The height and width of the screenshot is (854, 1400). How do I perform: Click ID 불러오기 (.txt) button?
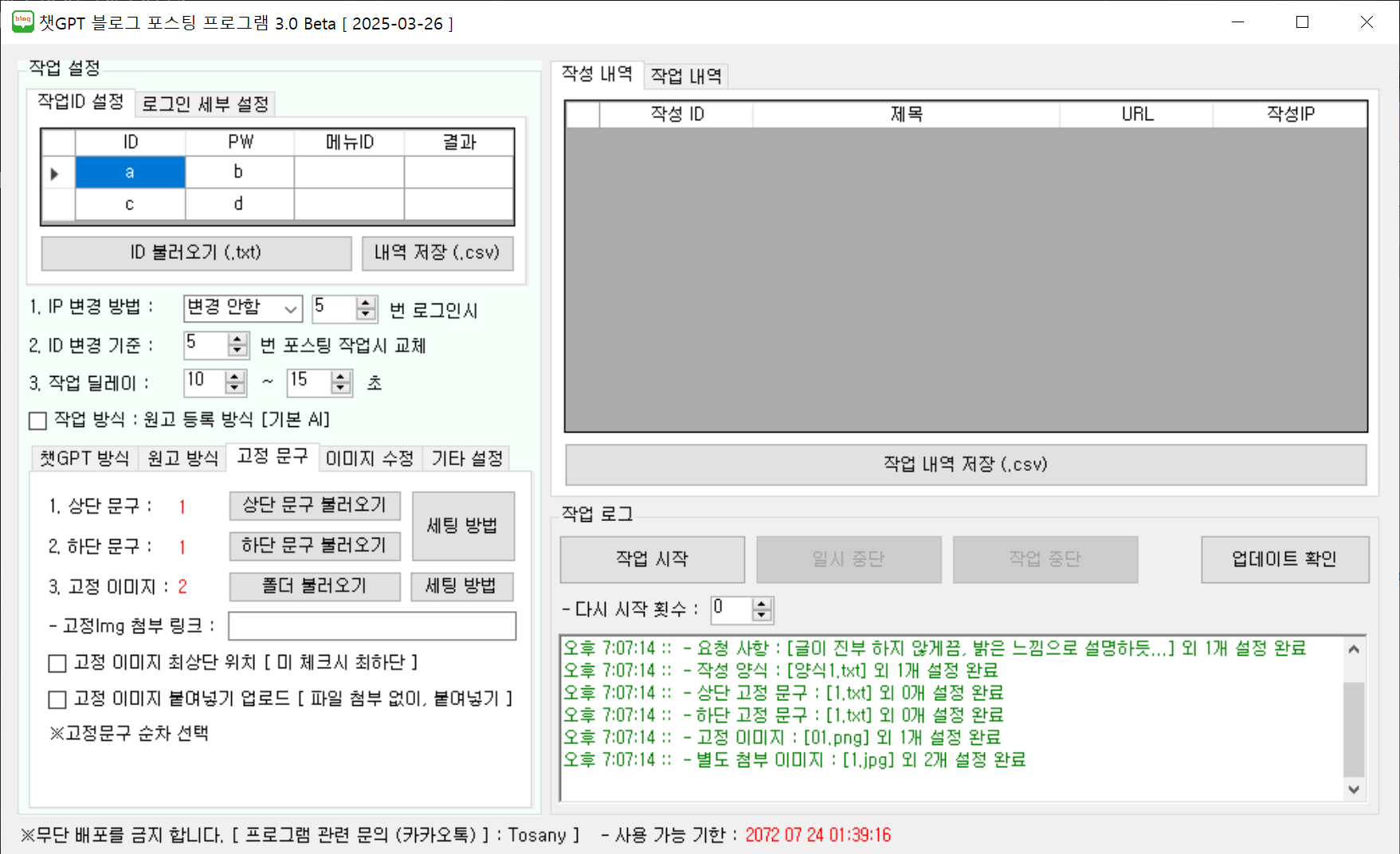tap(196, 253)
